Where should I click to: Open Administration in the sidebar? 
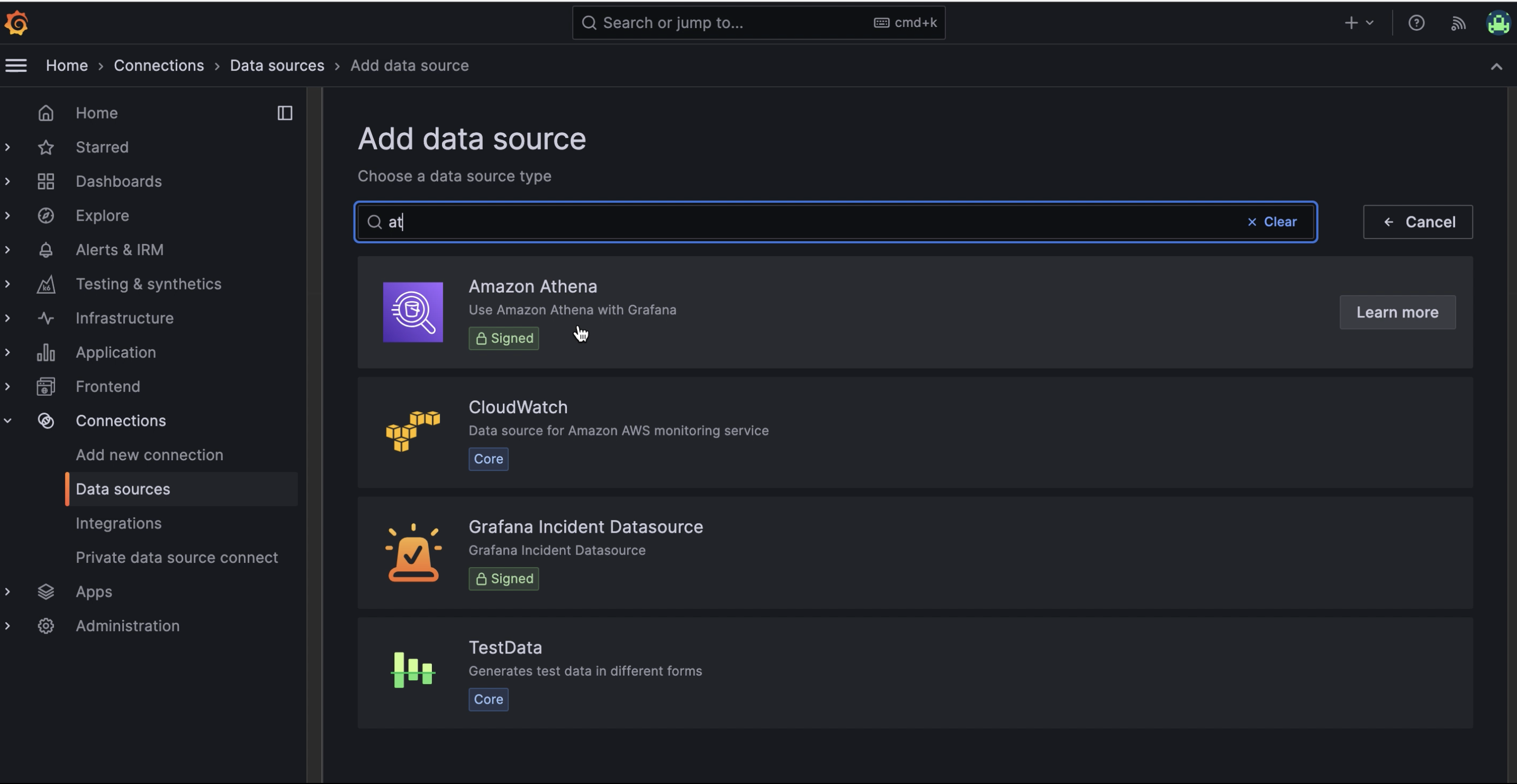128,626
